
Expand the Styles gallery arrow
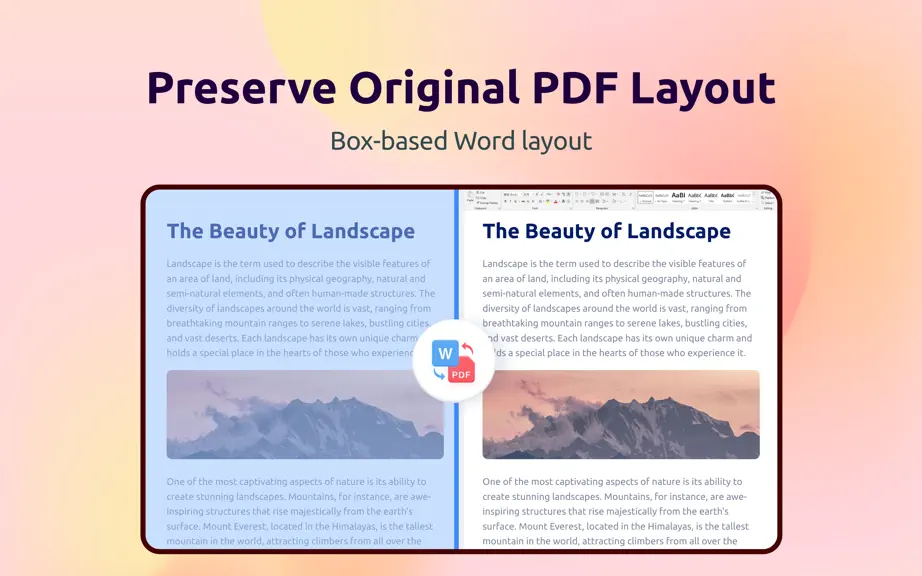(754, 203)
